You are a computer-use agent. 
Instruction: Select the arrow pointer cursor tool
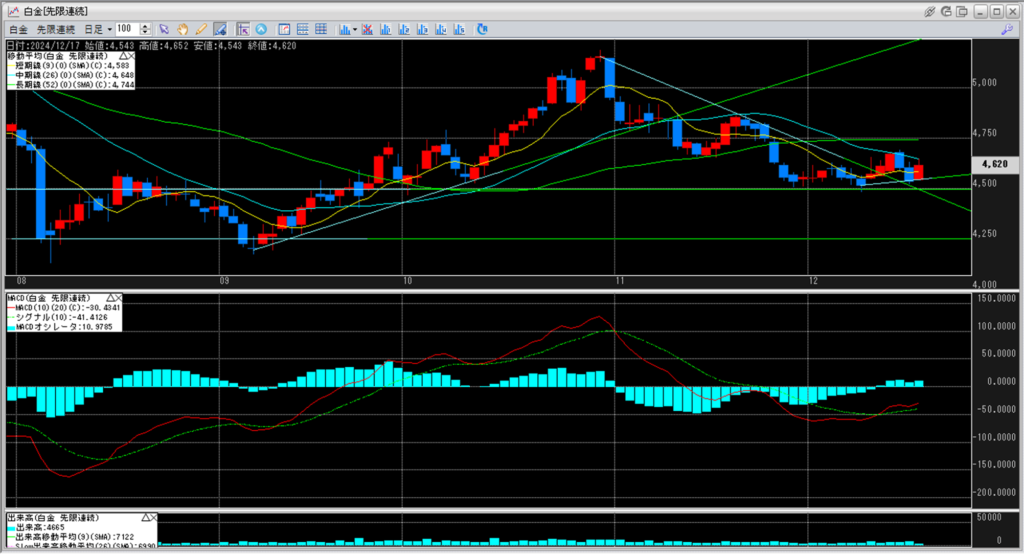point(165,30)
